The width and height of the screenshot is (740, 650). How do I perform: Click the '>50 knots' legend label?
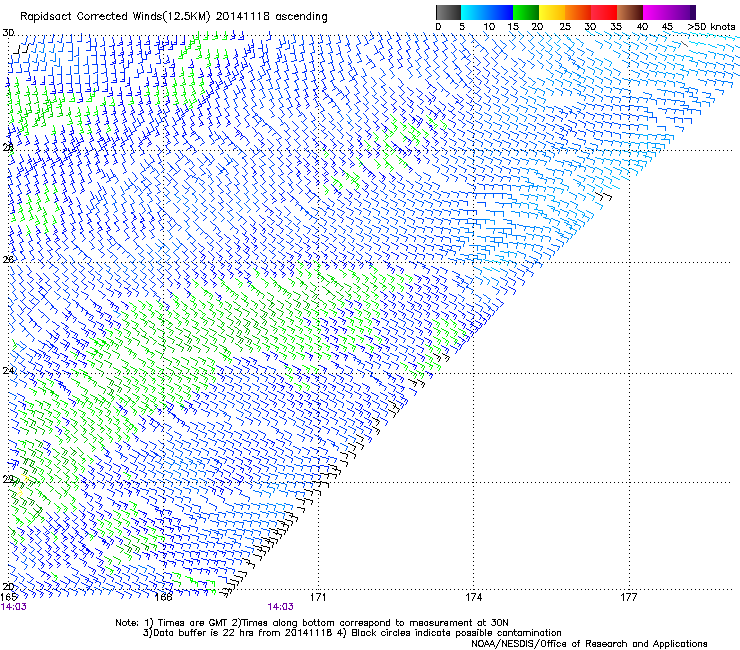(711, 27)
